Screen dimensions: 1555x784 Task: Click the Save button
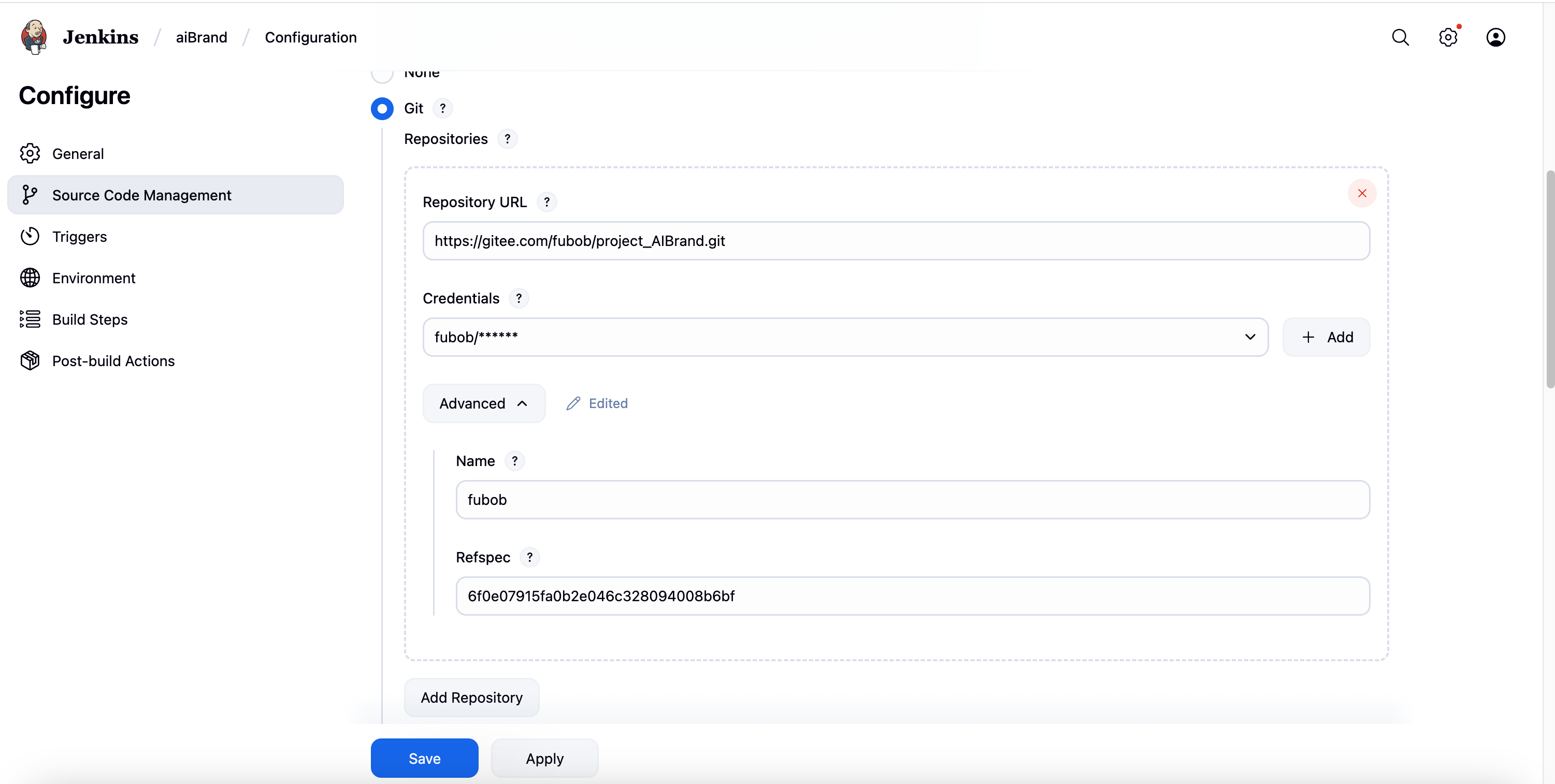[x=424, y=758]
